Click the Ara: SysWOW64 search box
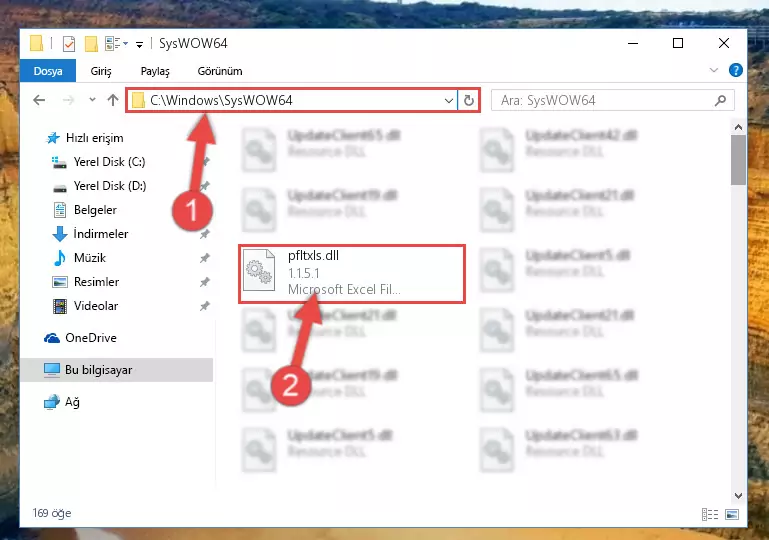Screen dimensions: 769x540 (x=613, y=101)
